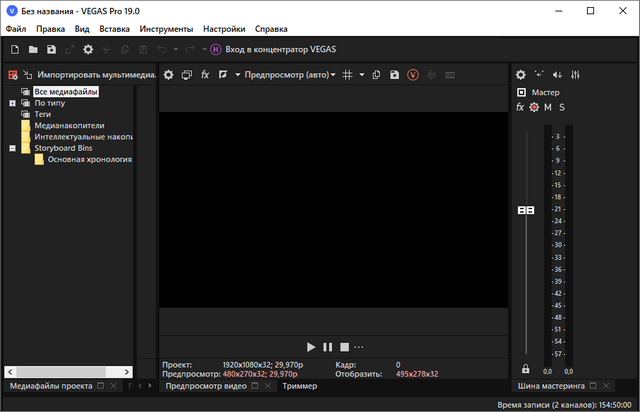Select the 'Основная хронология' folder
Image resolution: width=640 pixels, height=412 pixels.
pos(89,159)
